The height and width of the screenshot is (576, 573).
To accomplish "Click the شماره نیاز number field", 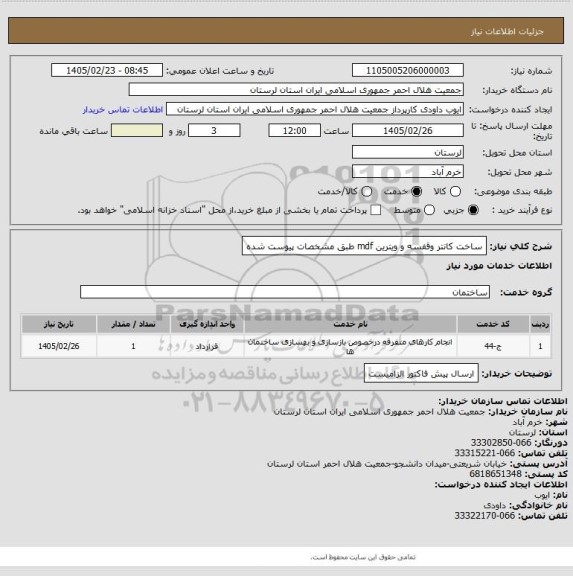I will 408,70.
